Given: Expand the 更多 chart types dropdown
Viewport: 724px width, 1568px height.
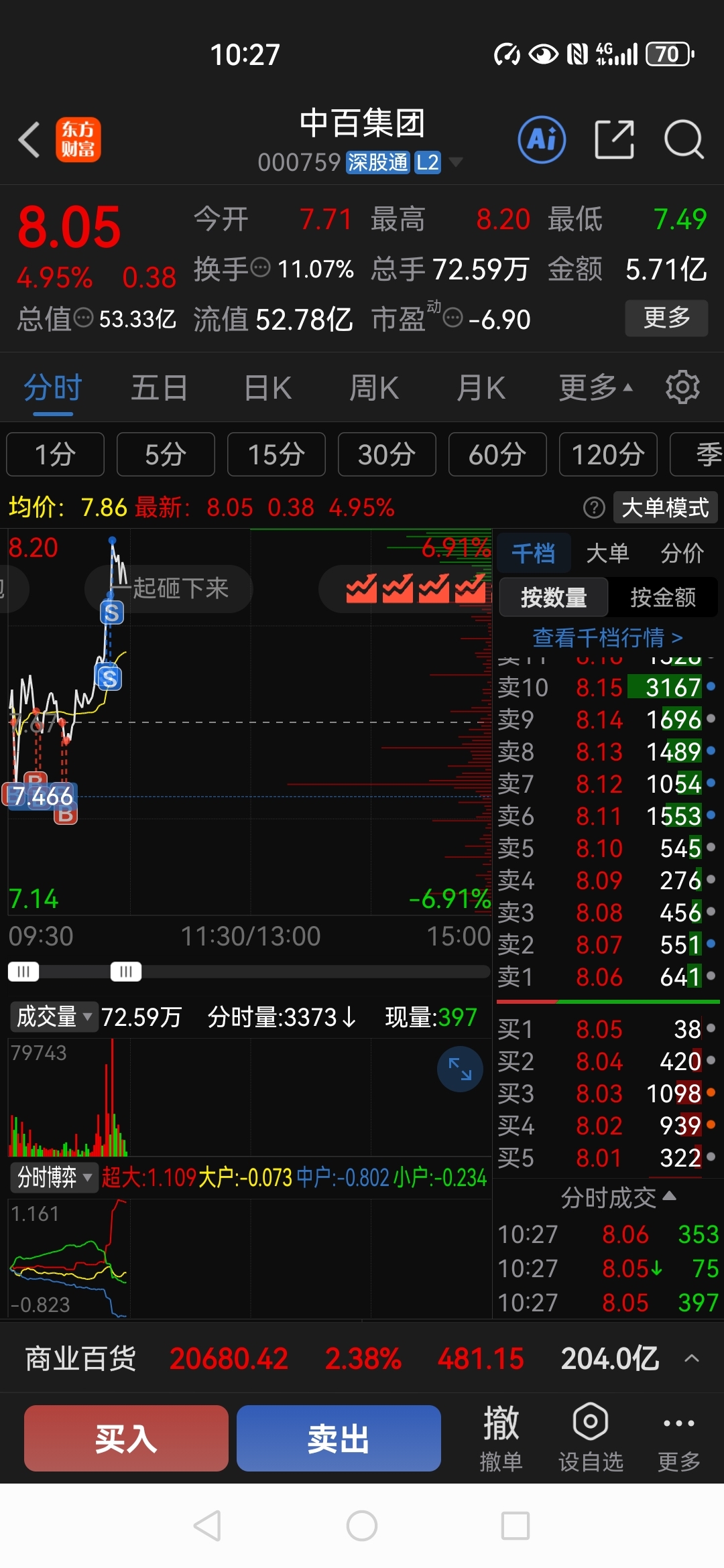Looking at the screenshot, I should coord(595,387).
